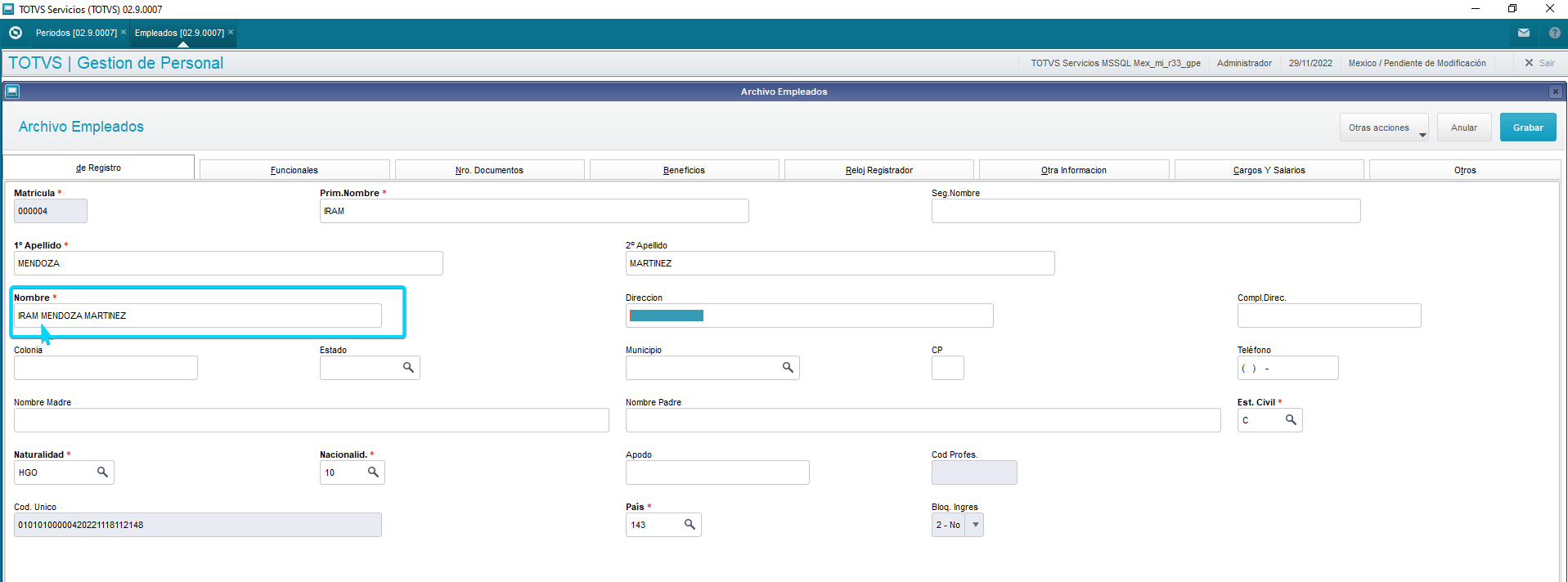
Task: Click the Compl.Direc. input field
Action: tap(1329, 316)
